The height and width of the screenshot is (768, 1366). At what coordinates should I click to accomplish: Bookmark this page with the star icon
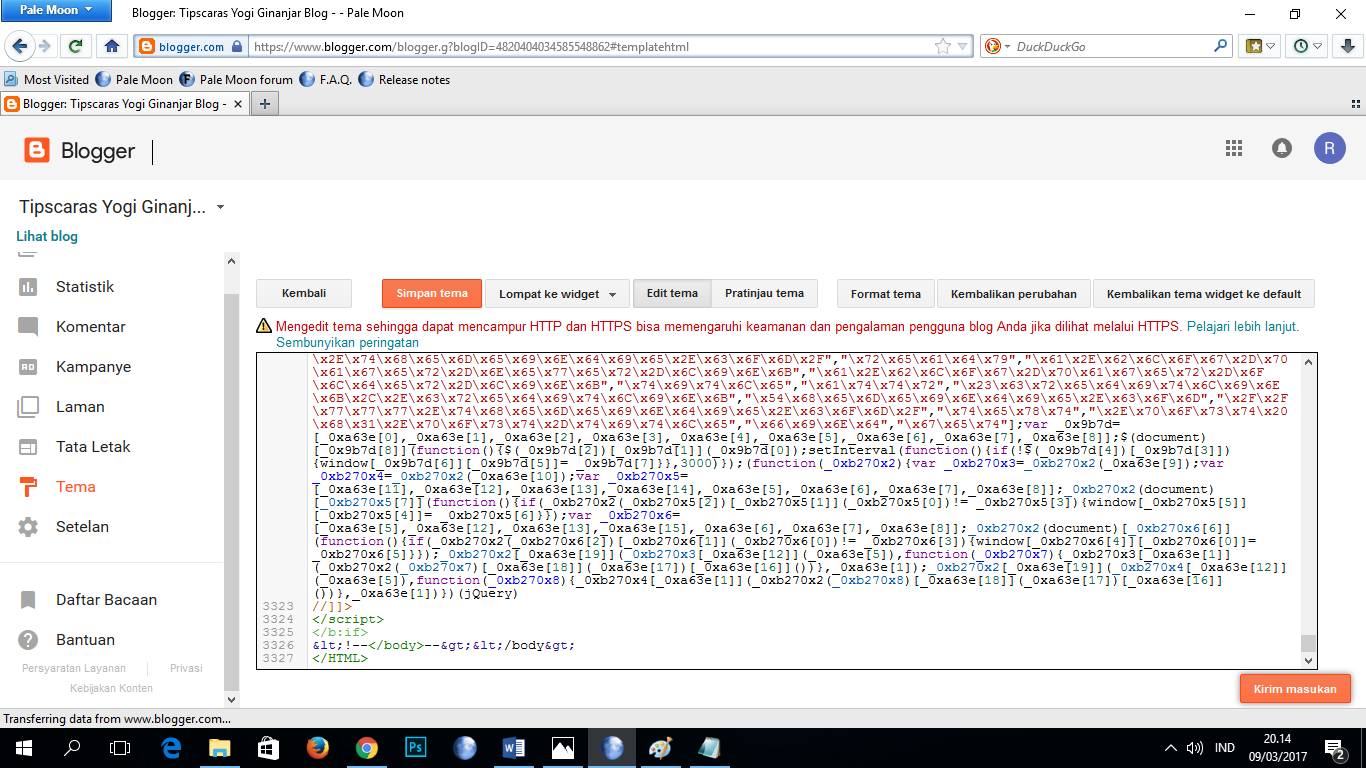(942, 46)
